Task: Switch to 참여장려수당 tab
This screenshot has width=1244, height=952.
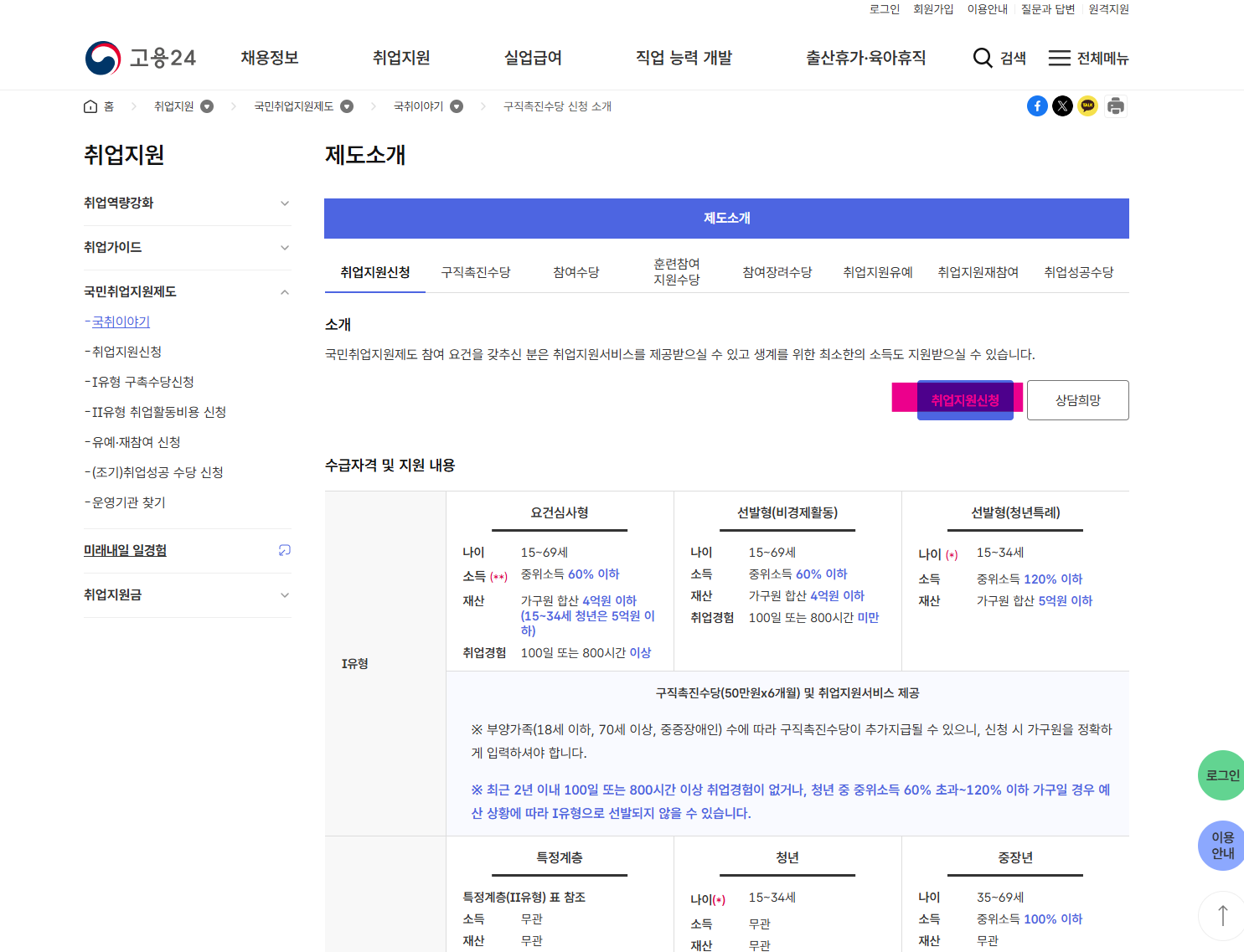Action: coord(777,272)
